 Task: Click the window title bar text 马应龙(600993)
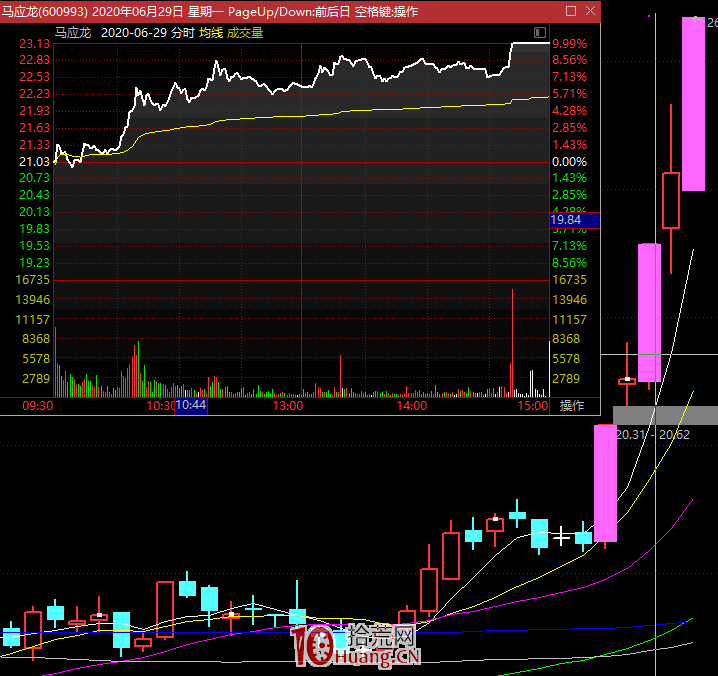point(44,11)
